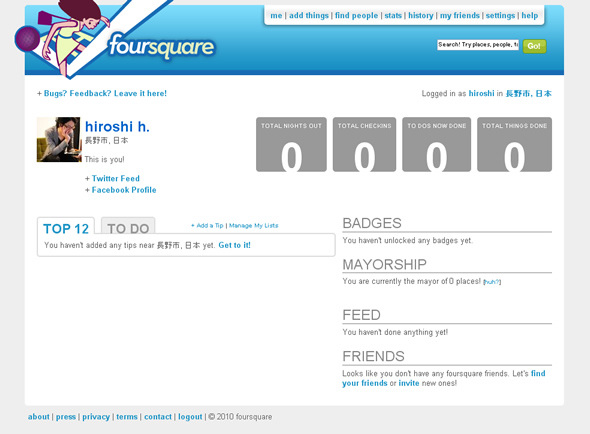Click the FEED section heading
Image resolution: width=590 pixels, height=434 pixels.
tap(362, 315)
